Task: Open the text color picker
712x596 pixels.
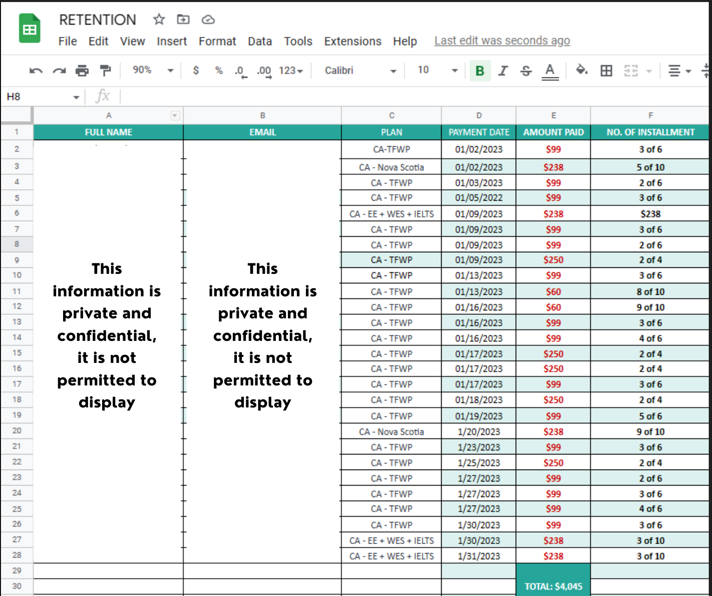Action: tap(550, 71)
